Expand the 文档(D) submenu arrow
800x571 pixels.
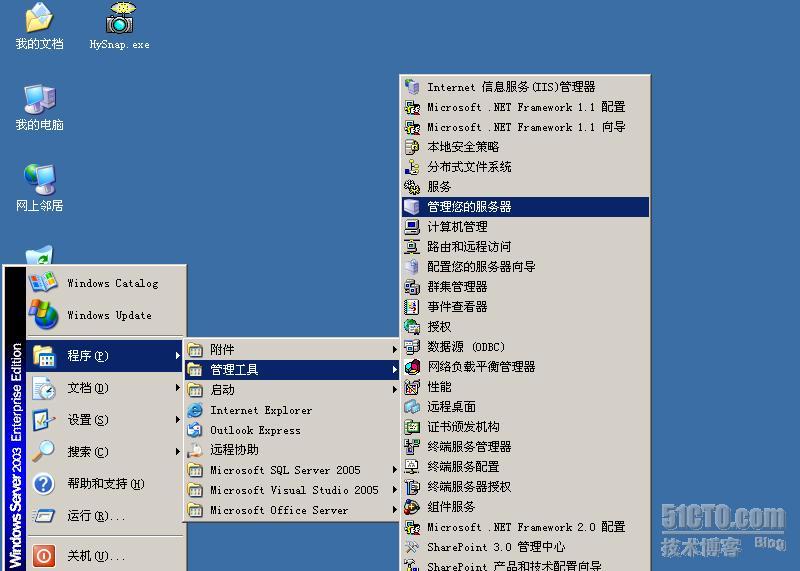coord(177,388)
